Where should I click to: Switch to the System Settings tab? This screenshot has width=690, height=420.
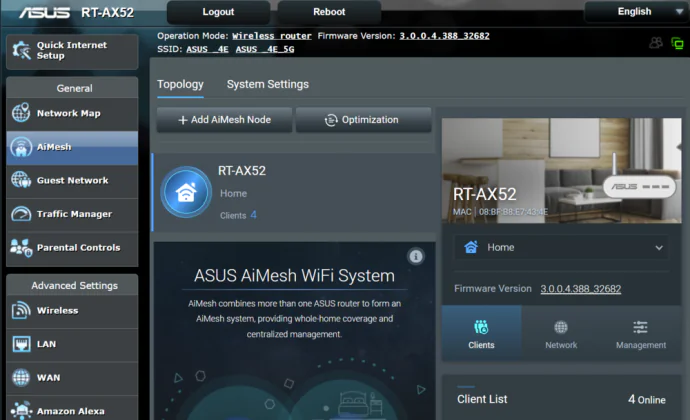click(x=268, y=84)
